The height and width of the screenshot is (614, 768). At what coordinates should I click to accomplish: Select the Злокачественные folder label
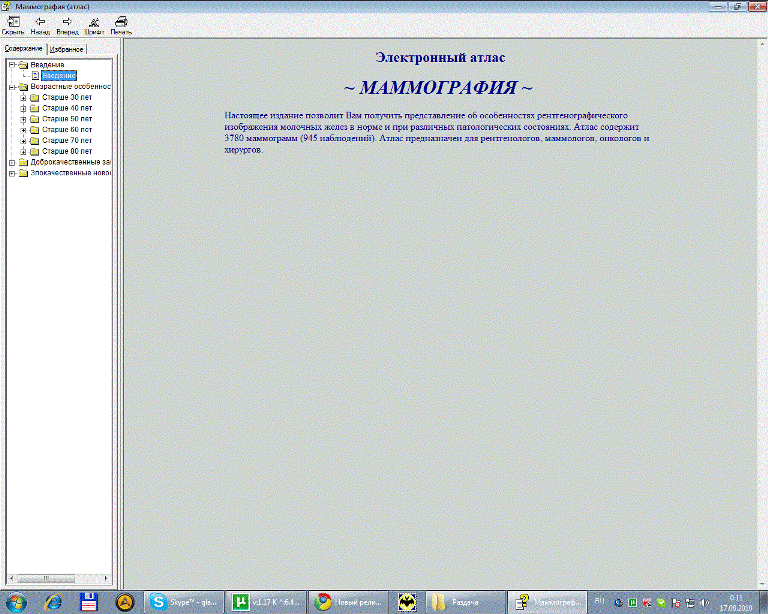(x=71, y=172)
